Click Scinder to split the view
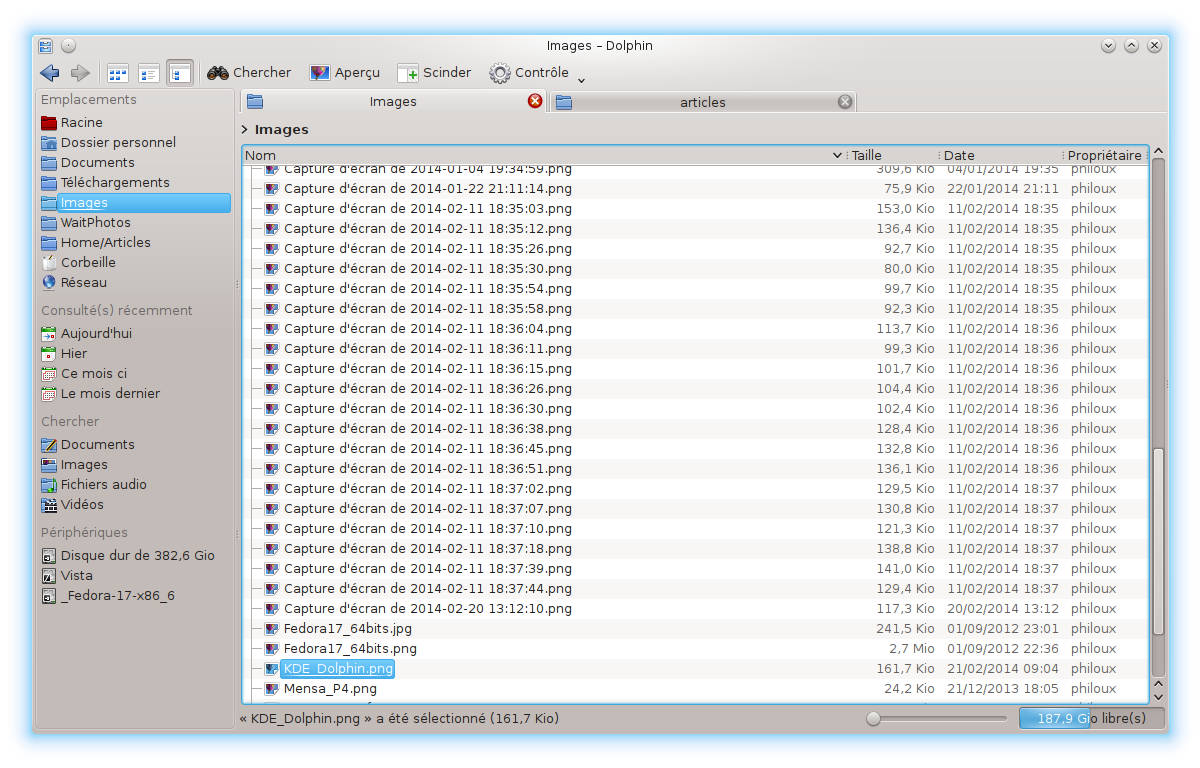Viewport: 1200px width, 768px height. 434,73
